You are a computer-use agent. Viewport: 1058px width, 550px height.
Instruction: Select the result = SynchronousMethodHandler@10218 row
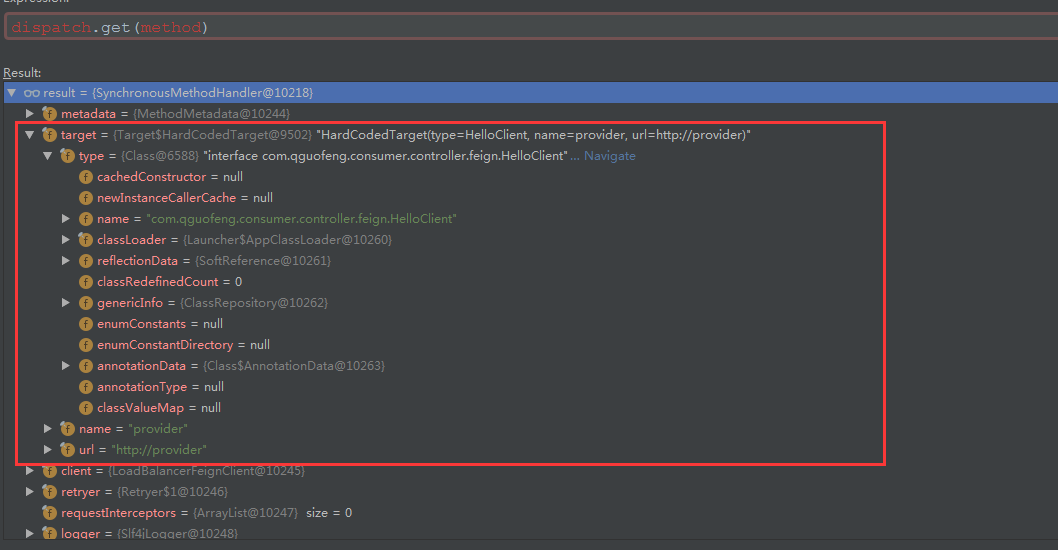[531, 92]
